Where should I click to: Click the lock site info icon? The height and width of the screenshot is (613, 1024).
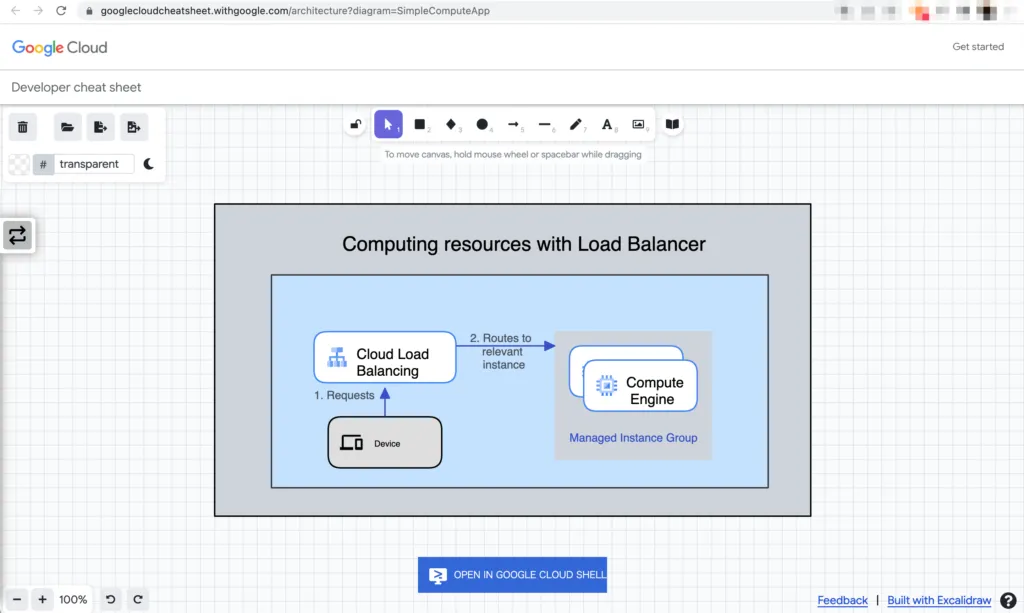click(89, 10)
